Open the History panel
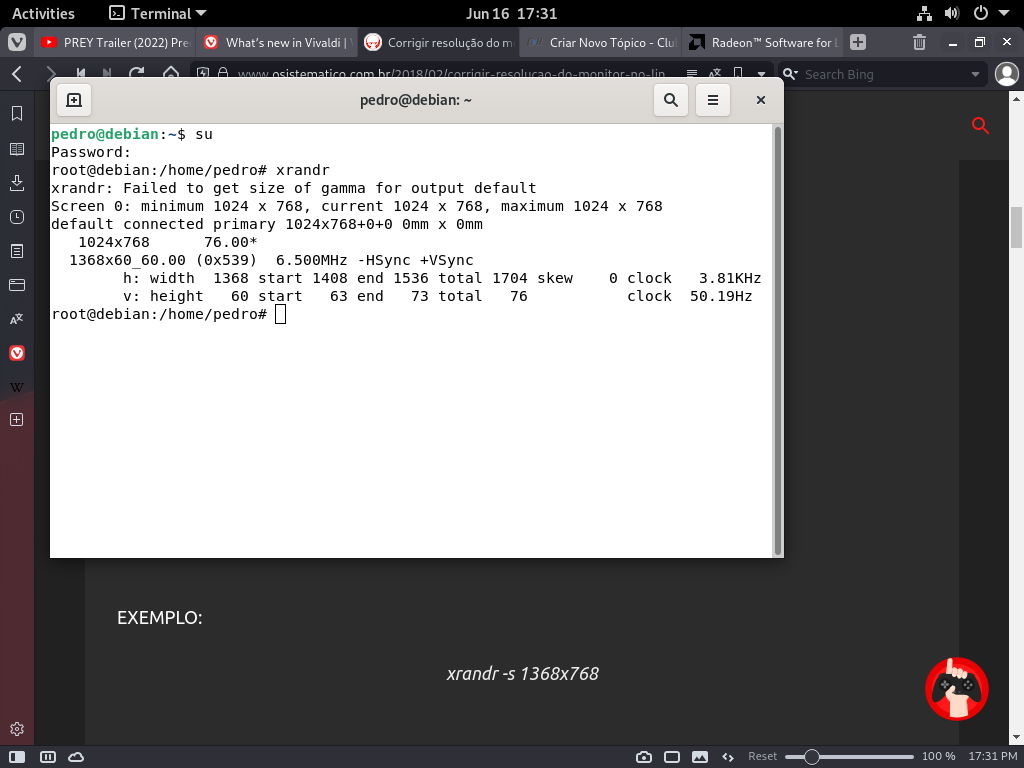This screenshot has height=768, width=1024. coord(17,217)
